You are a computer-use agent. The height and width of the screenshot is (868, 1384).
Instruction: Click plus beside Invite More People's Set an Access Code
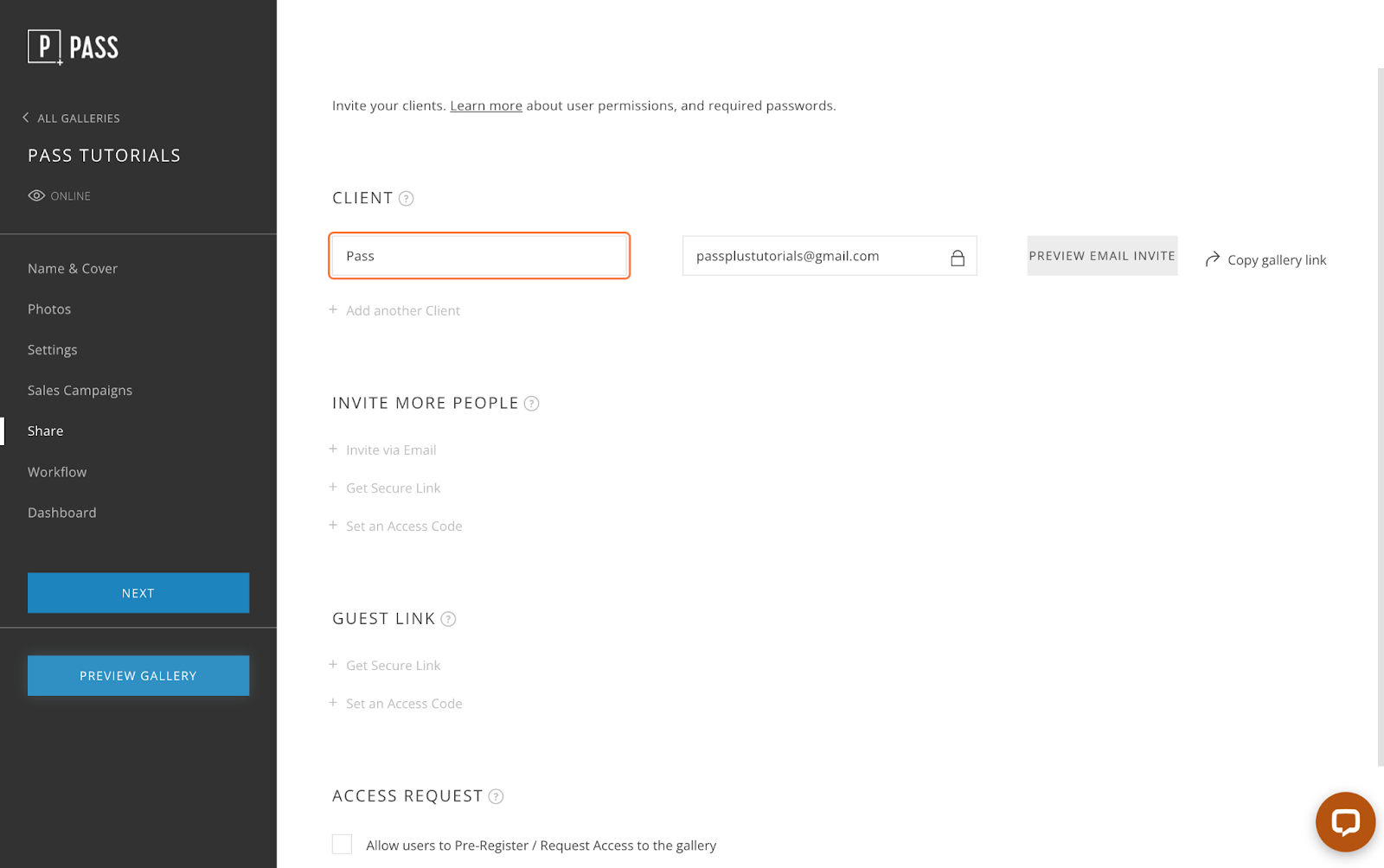(x=333, y=525)
